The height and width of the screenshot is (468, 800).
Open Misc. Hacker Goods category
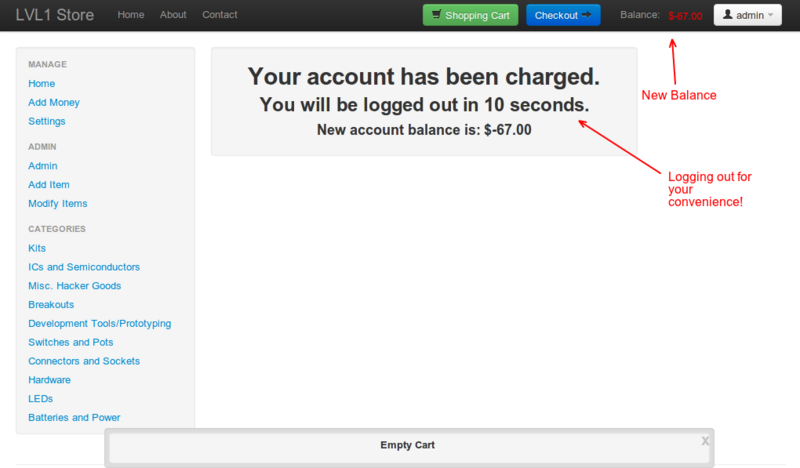(x=75, y=286)
